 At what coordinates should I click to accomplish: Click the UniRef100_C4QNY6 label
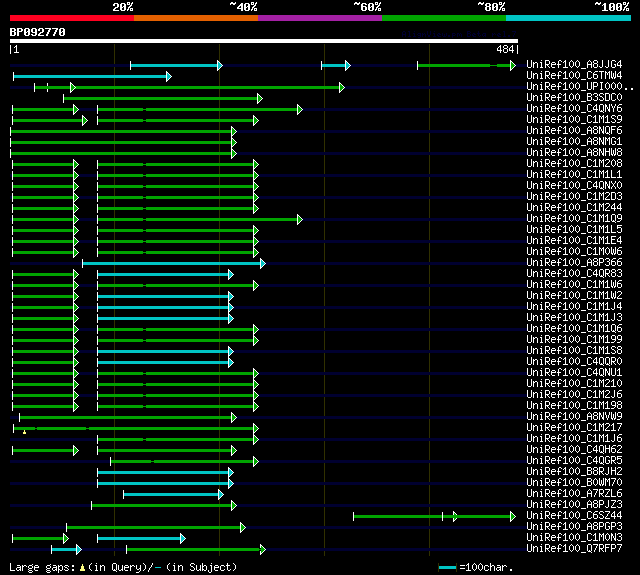574,109
